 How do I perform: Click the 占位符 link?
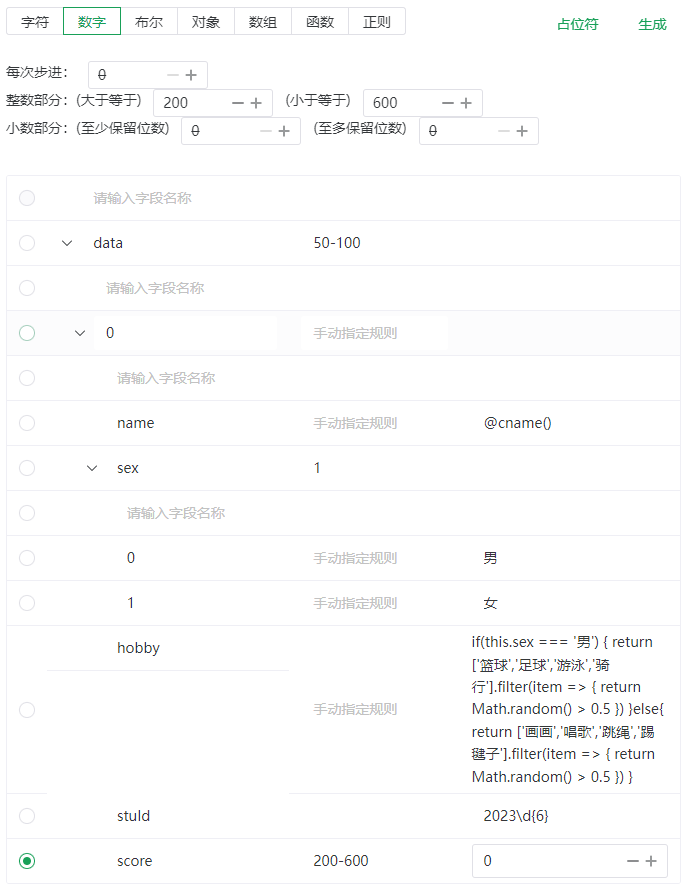tap(578, 24)
